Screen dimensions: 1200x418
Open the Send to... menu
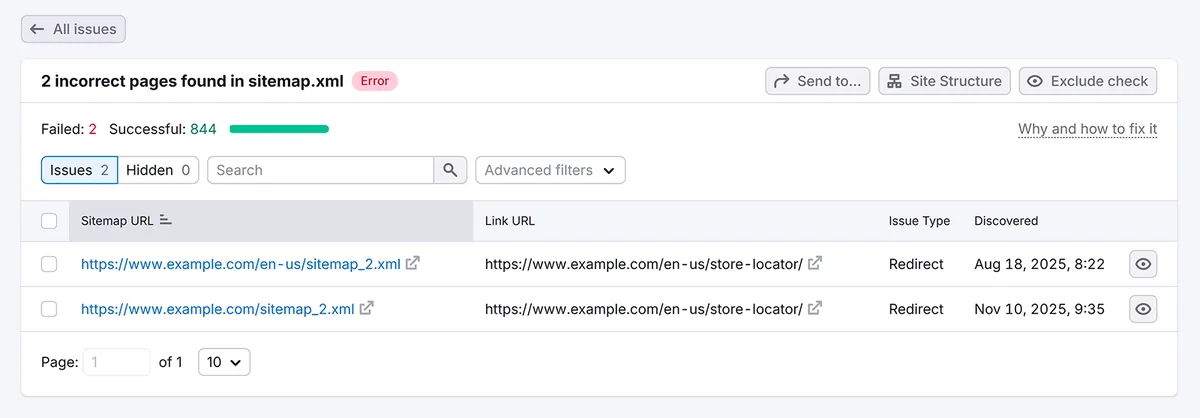[x=818, y=81]
